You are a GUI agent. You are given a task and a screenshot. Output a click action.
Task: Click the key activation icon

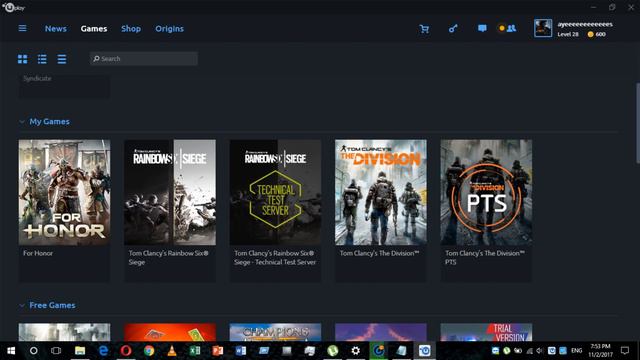click(x=453, y=29)
